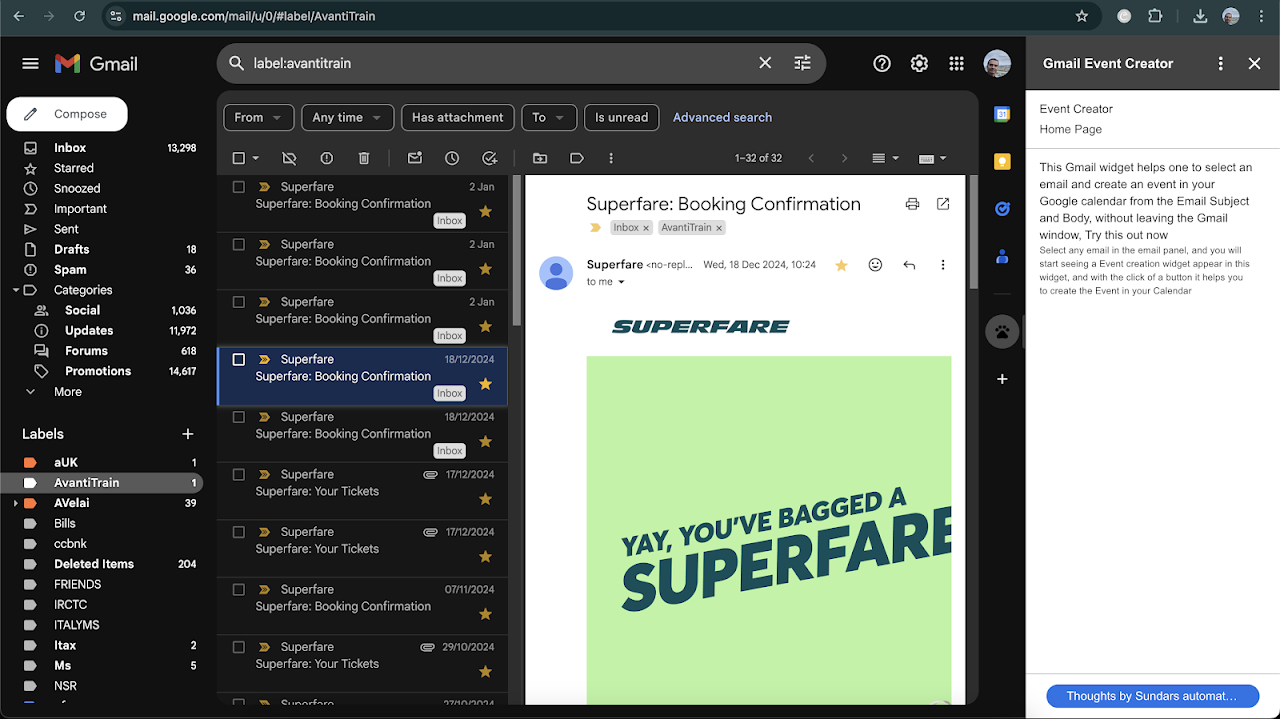Viewport: 1280px width, 719px height.
Task: Open Contacts side panel icon
Action: pos(1002,256)
